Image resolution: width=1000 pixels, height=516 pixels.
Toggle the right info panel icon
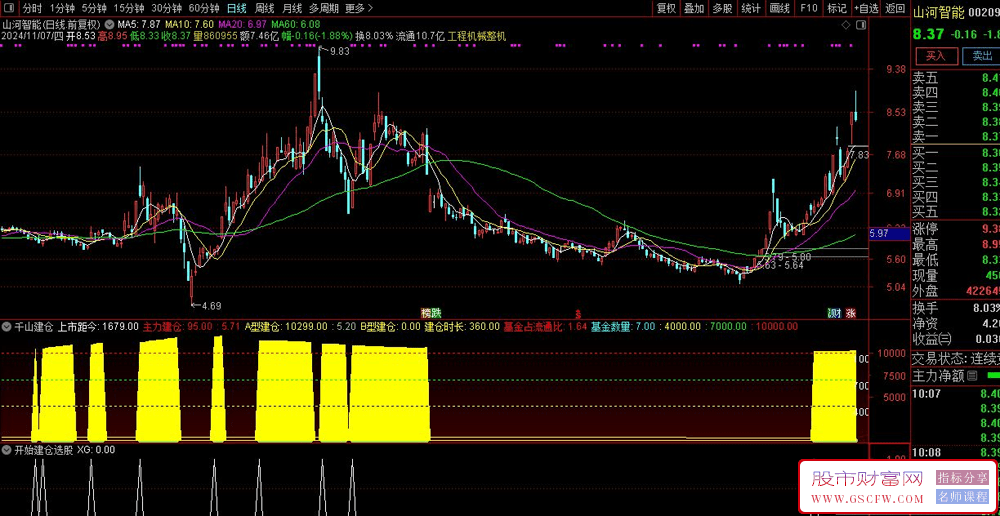click(x=862, y=24)
